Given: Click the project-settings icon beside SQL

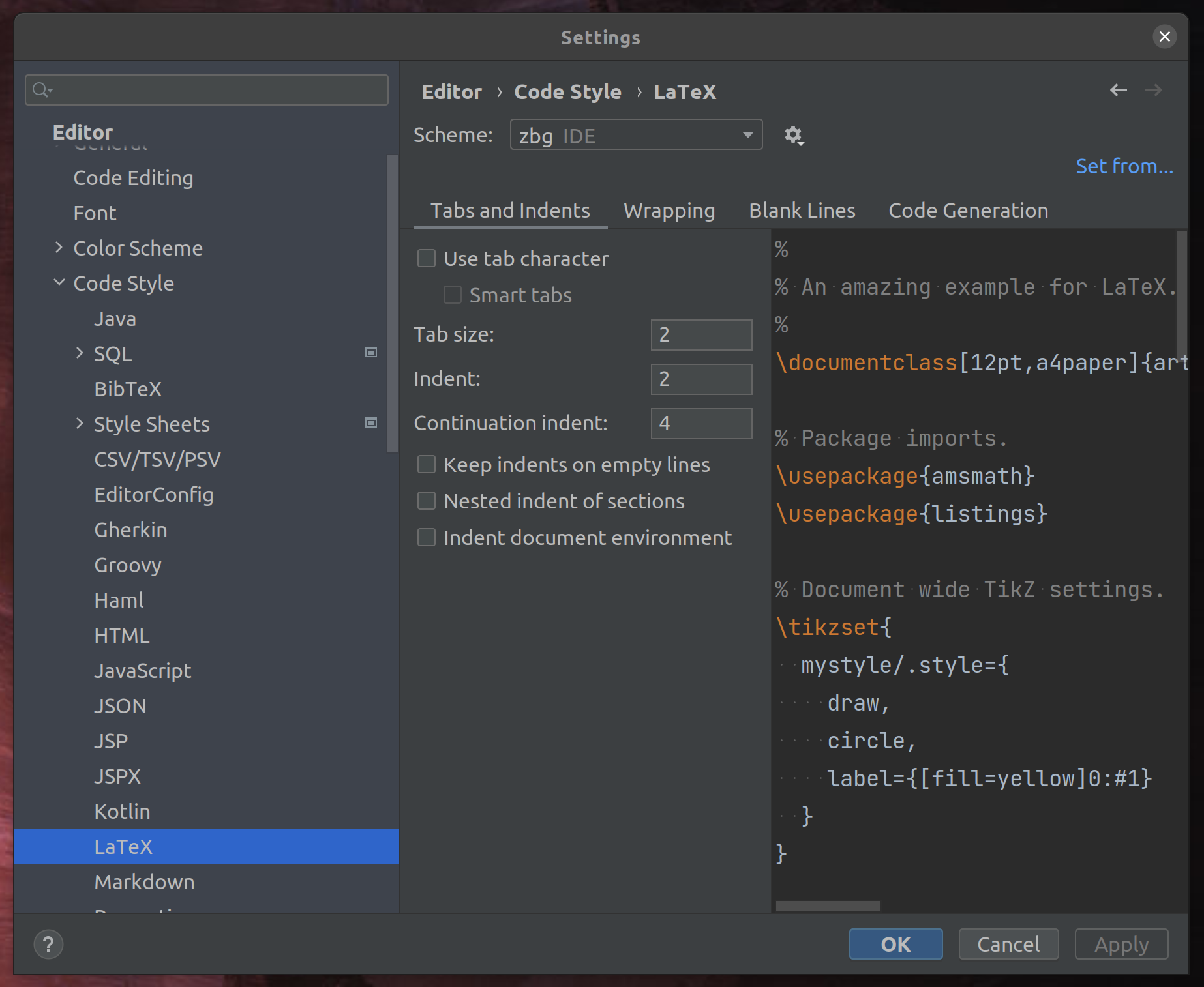Looking at the screenshot, I should 371,352.
